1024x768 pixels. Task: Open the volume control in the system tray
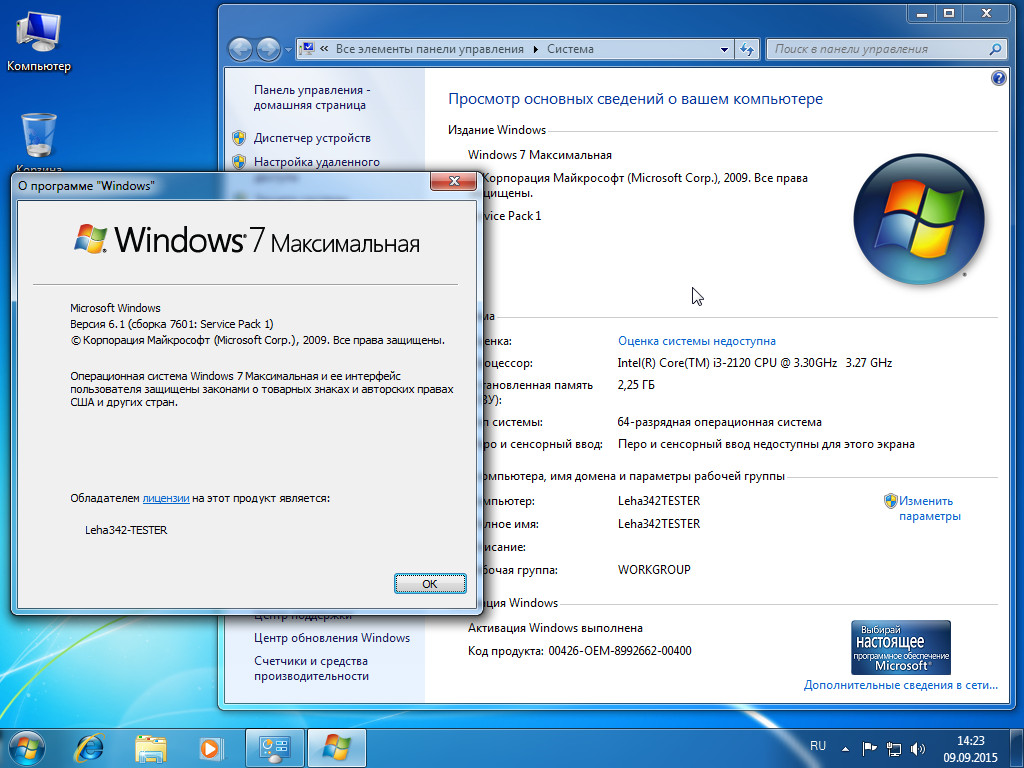coord(916,746)
